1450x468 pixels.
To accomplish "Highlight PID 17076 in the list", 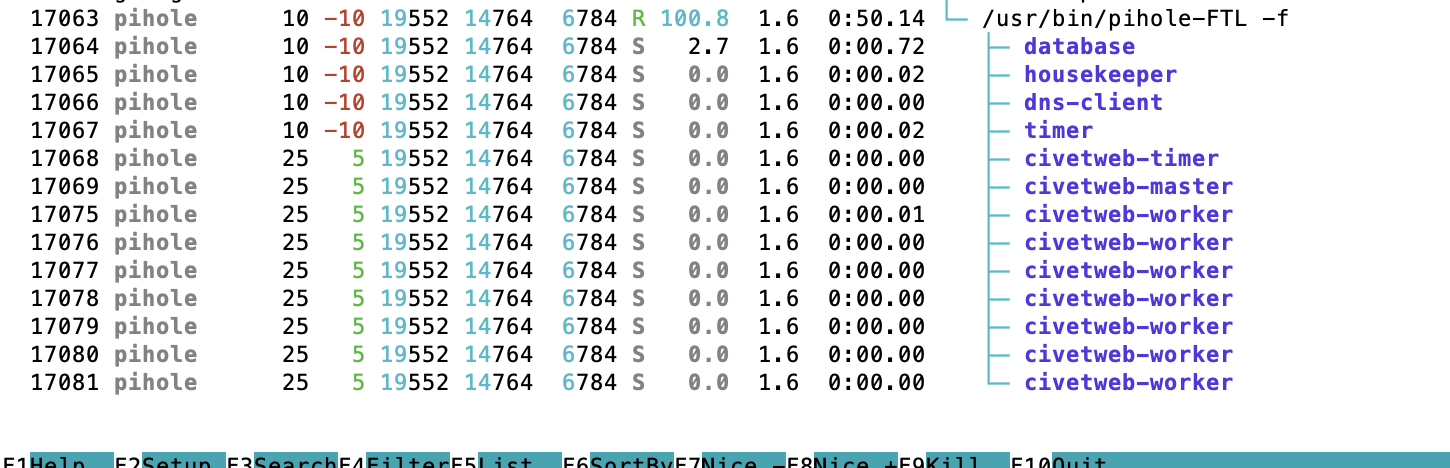I will (65, 242).
